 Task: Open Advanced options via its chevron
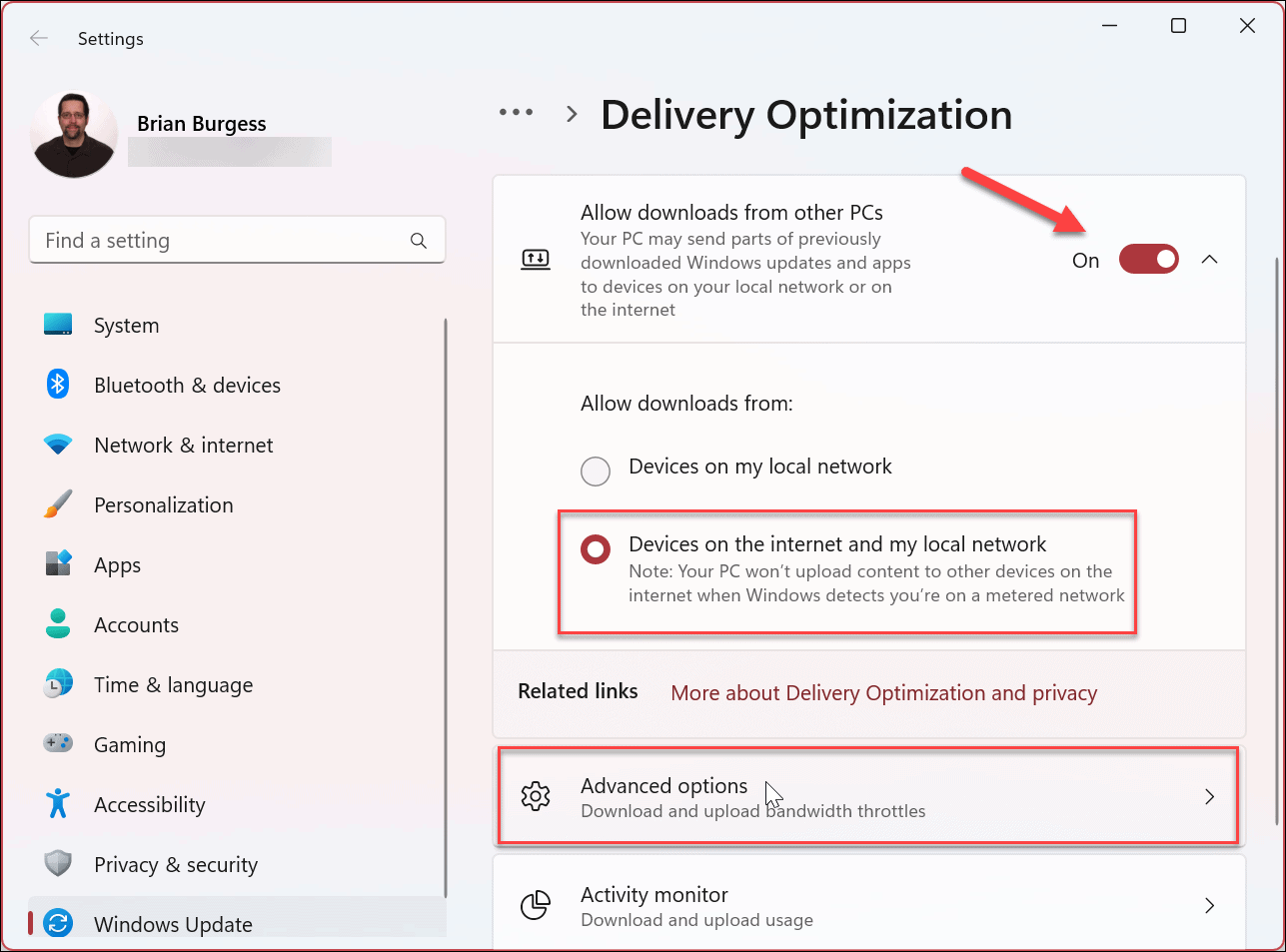1209,796
